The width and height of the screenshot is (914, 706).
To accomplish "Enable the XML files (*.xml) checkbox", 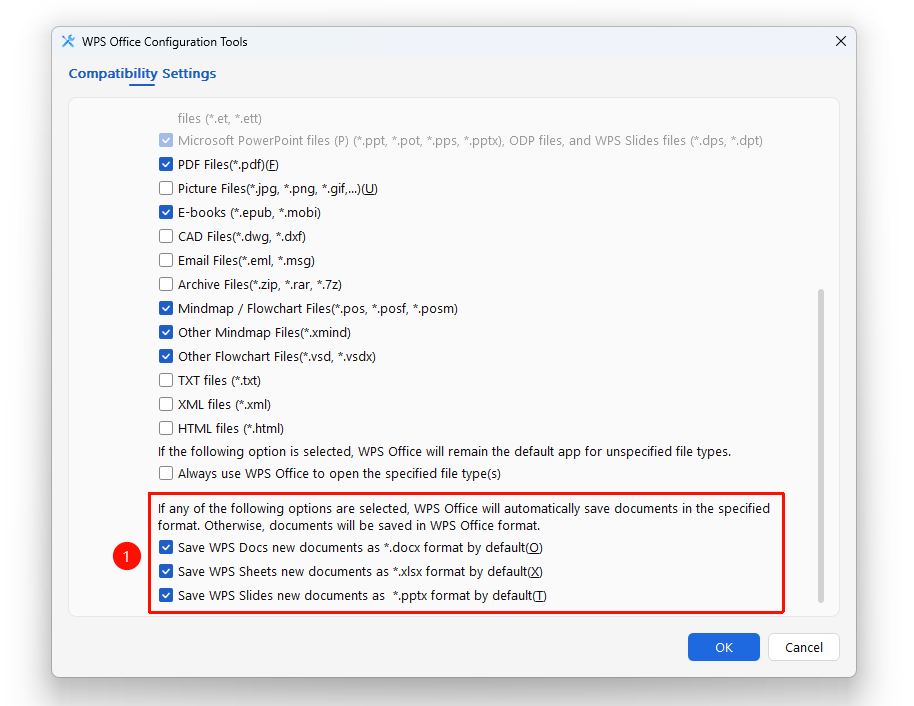I will click(166, 404).
